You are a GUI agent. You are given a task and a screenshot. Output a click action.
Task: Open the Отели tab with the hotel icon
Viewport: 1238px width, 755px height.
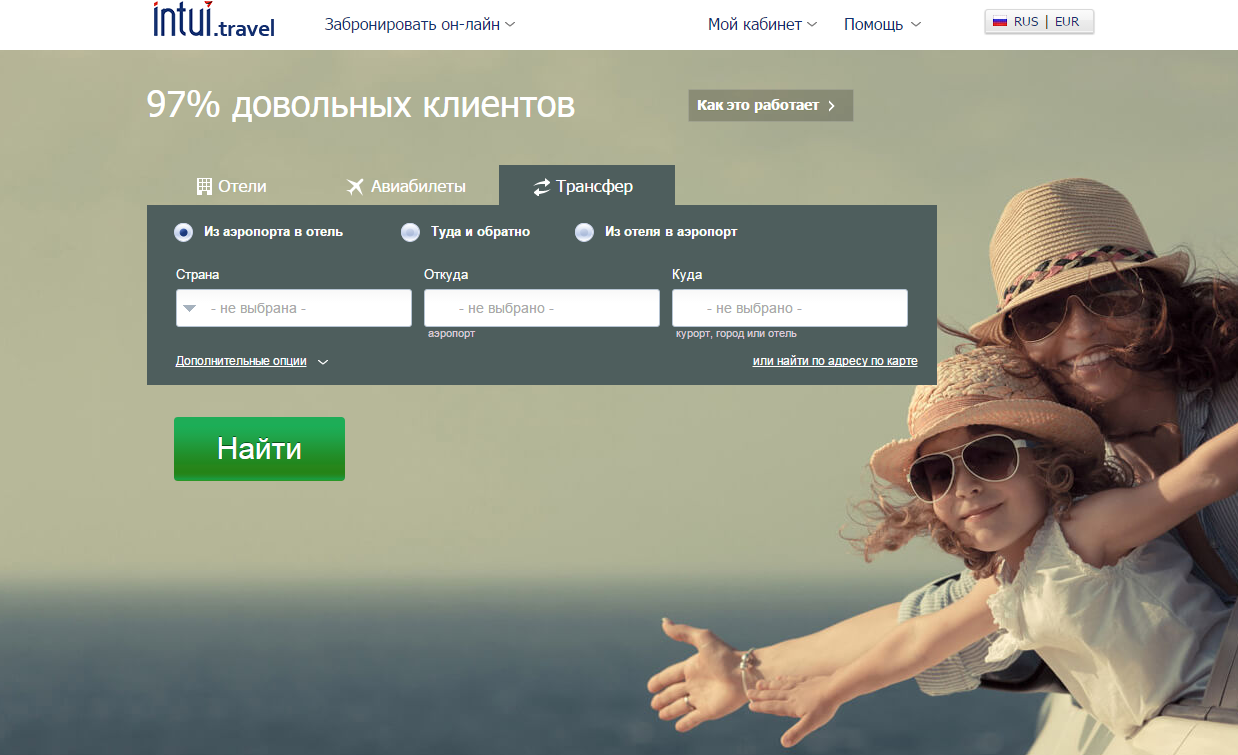tap(231, 186)
